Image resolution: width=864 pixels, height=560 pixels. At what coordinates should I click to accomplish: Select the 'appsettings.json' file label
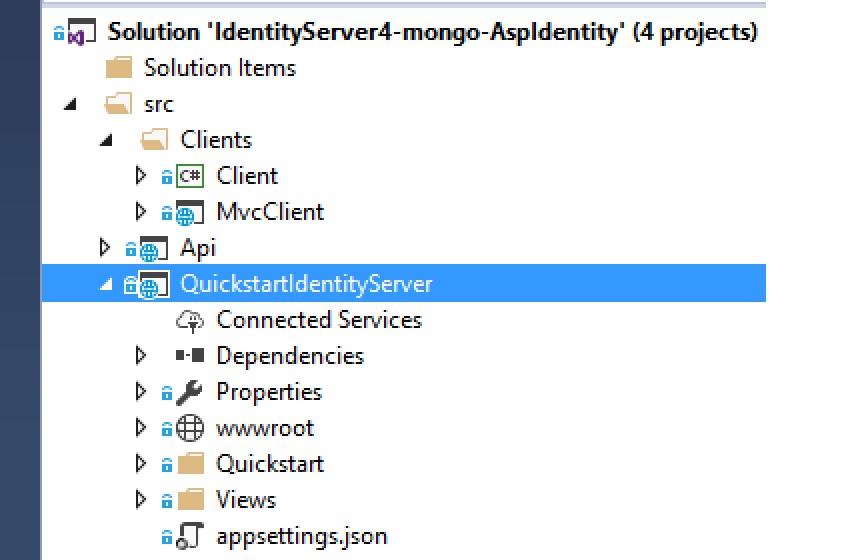click(302, 536)
